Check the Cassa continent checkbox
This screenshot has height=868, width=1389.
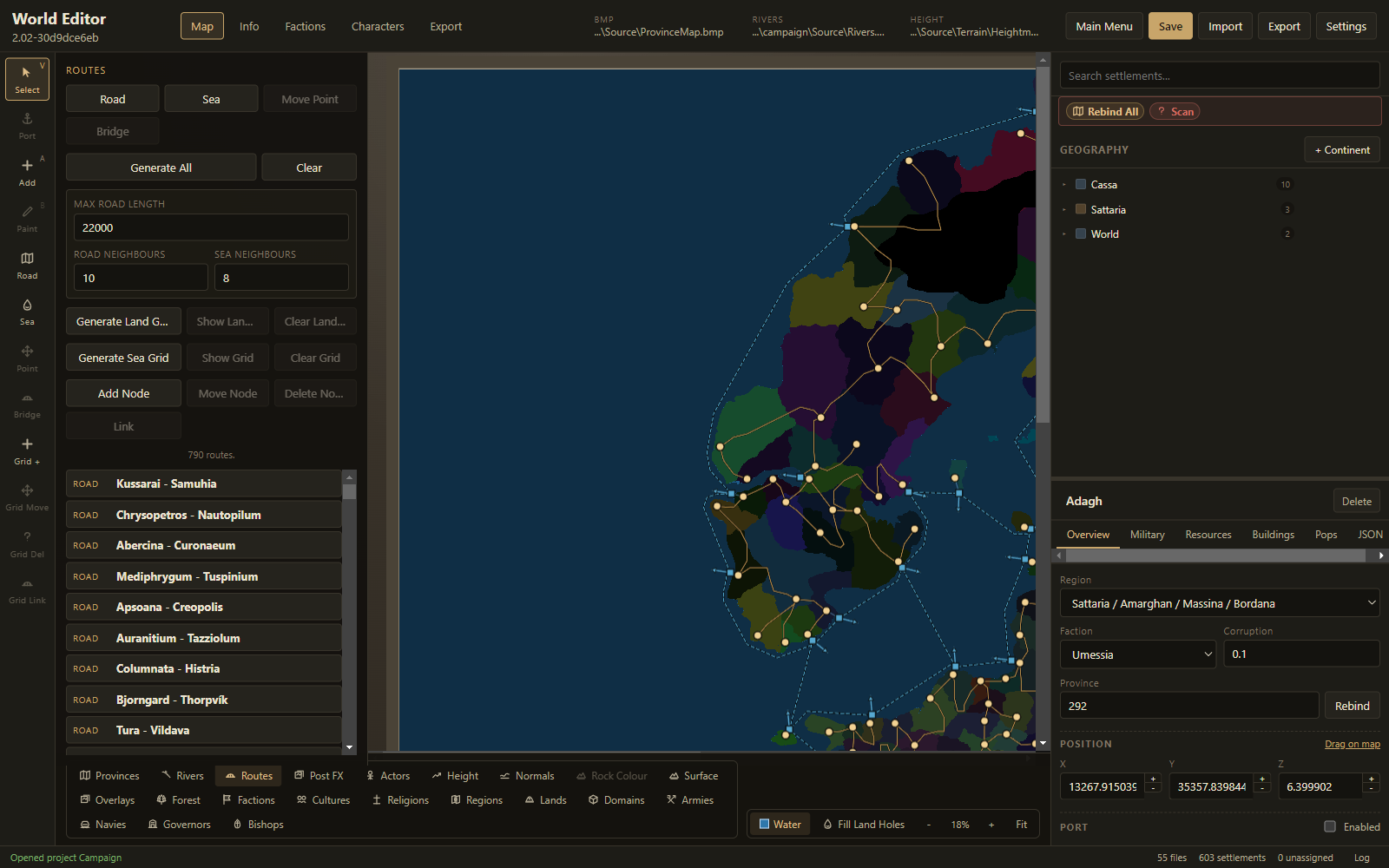pyautogui.click(x=1081, y=184)
